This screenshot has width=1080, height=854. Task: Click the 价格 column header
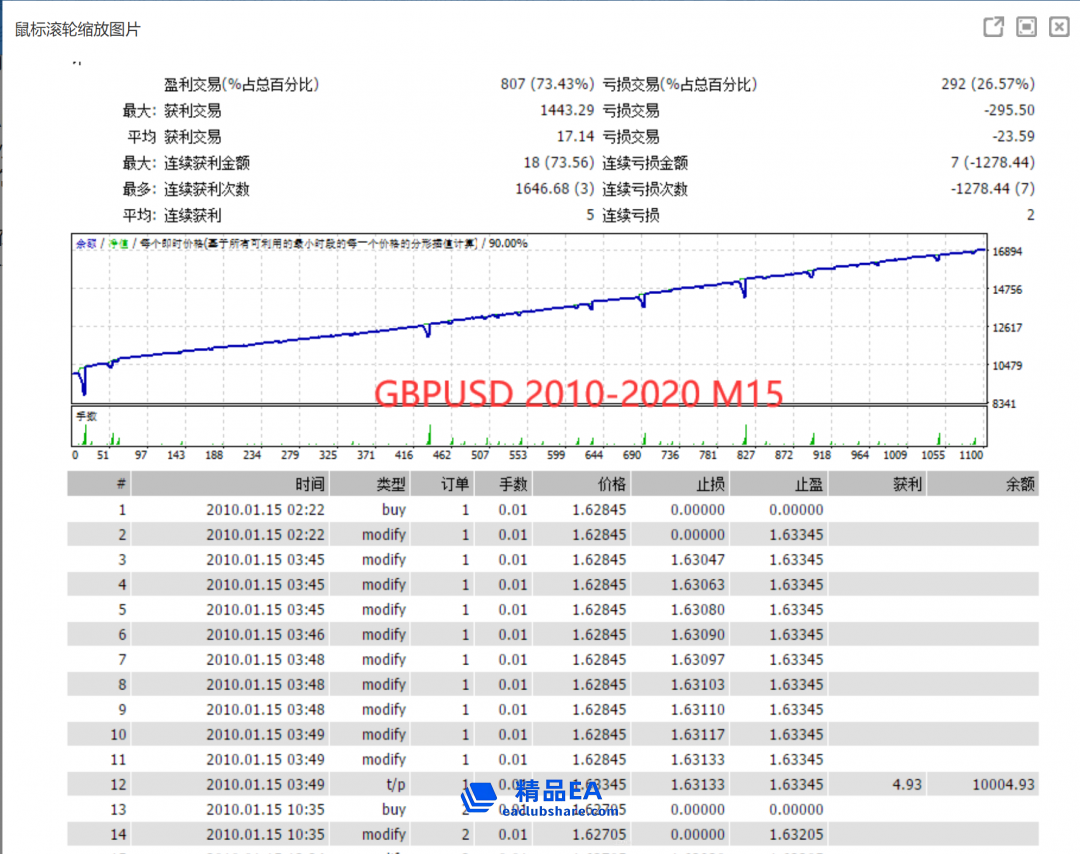click(611, 484)
